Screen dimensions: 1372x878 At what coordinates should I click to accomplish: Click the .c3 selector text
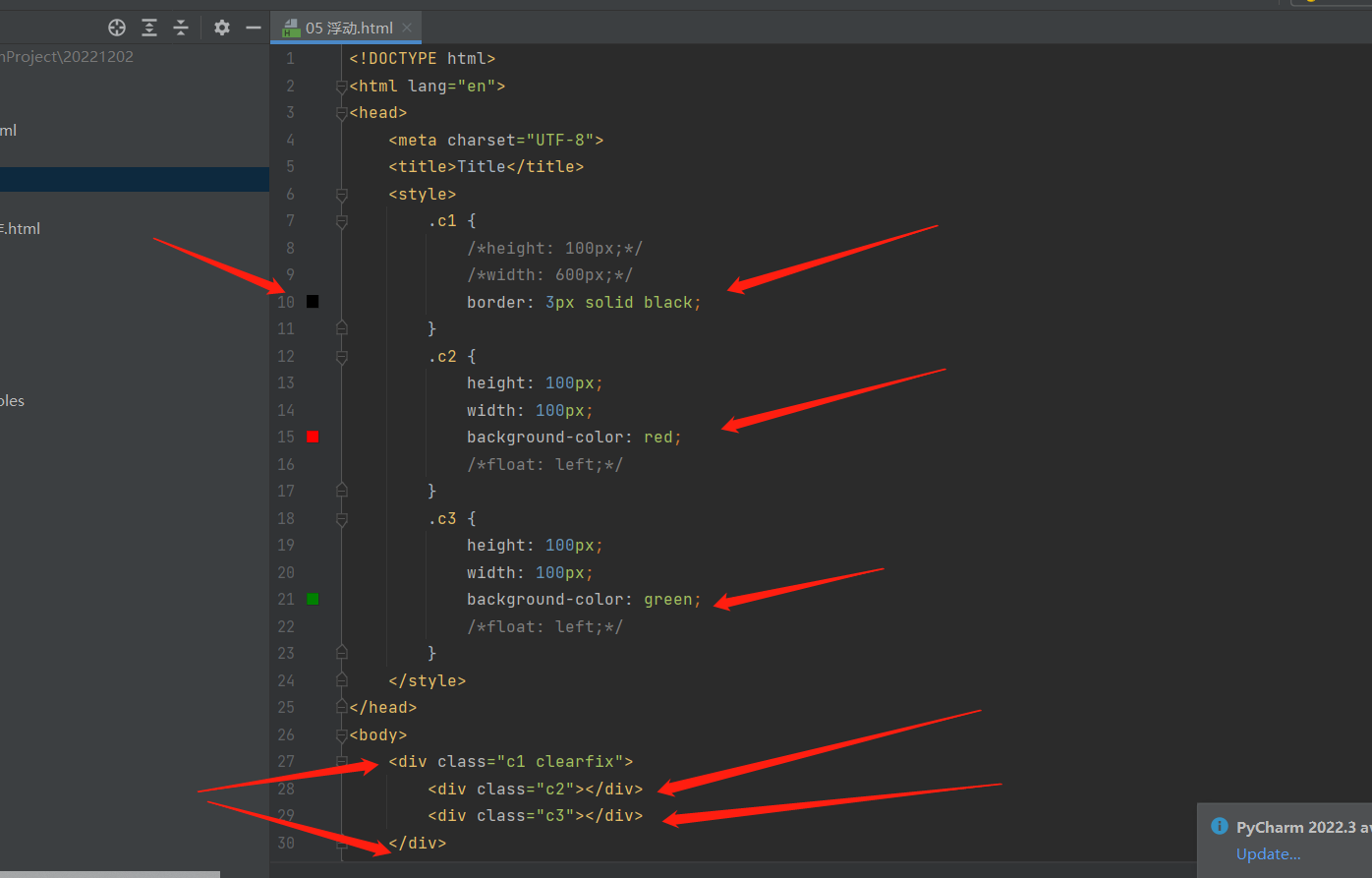coord(442,519)
